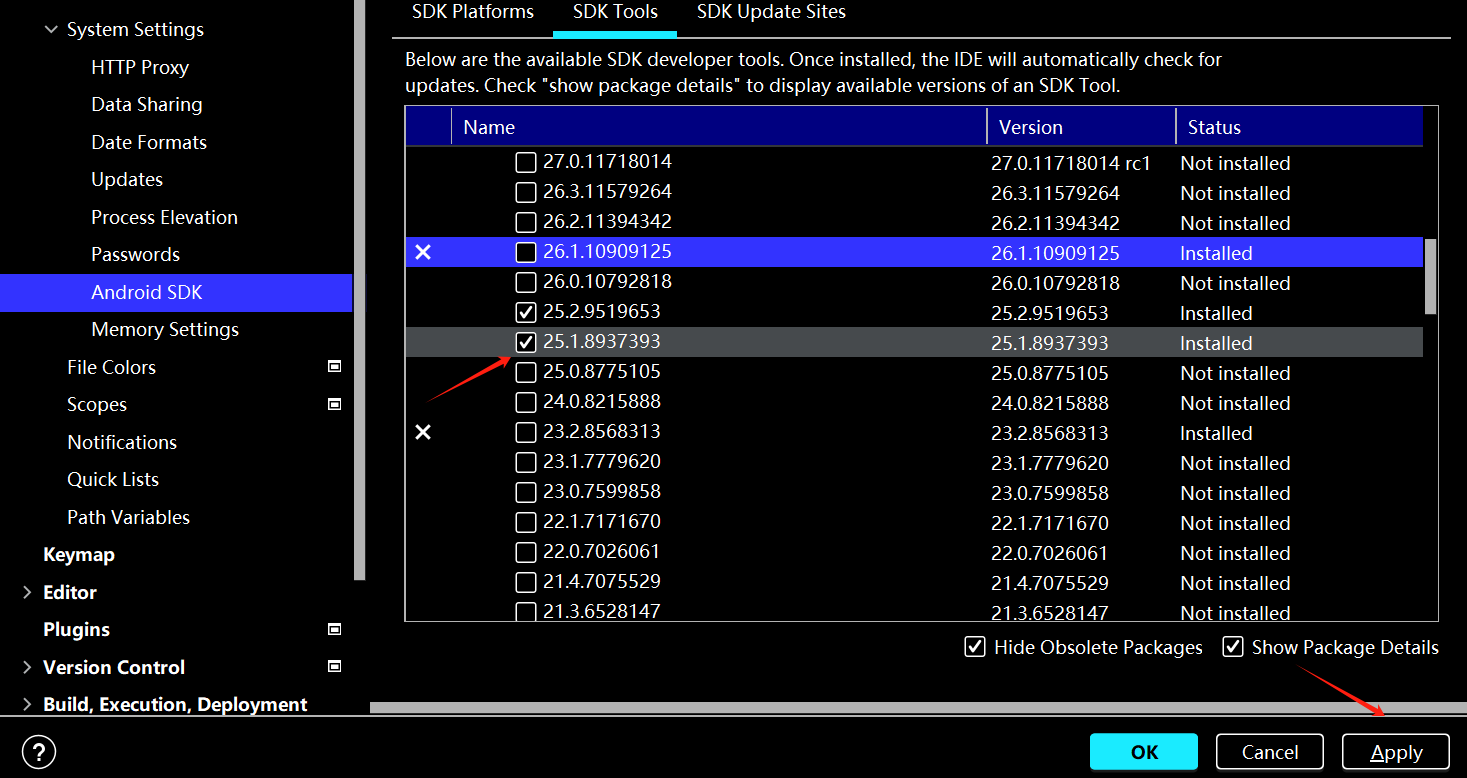Switch to the SDK Platforms tab
Image resolution: width=1467 pixels, height=778 pixels.
(473, 12)
